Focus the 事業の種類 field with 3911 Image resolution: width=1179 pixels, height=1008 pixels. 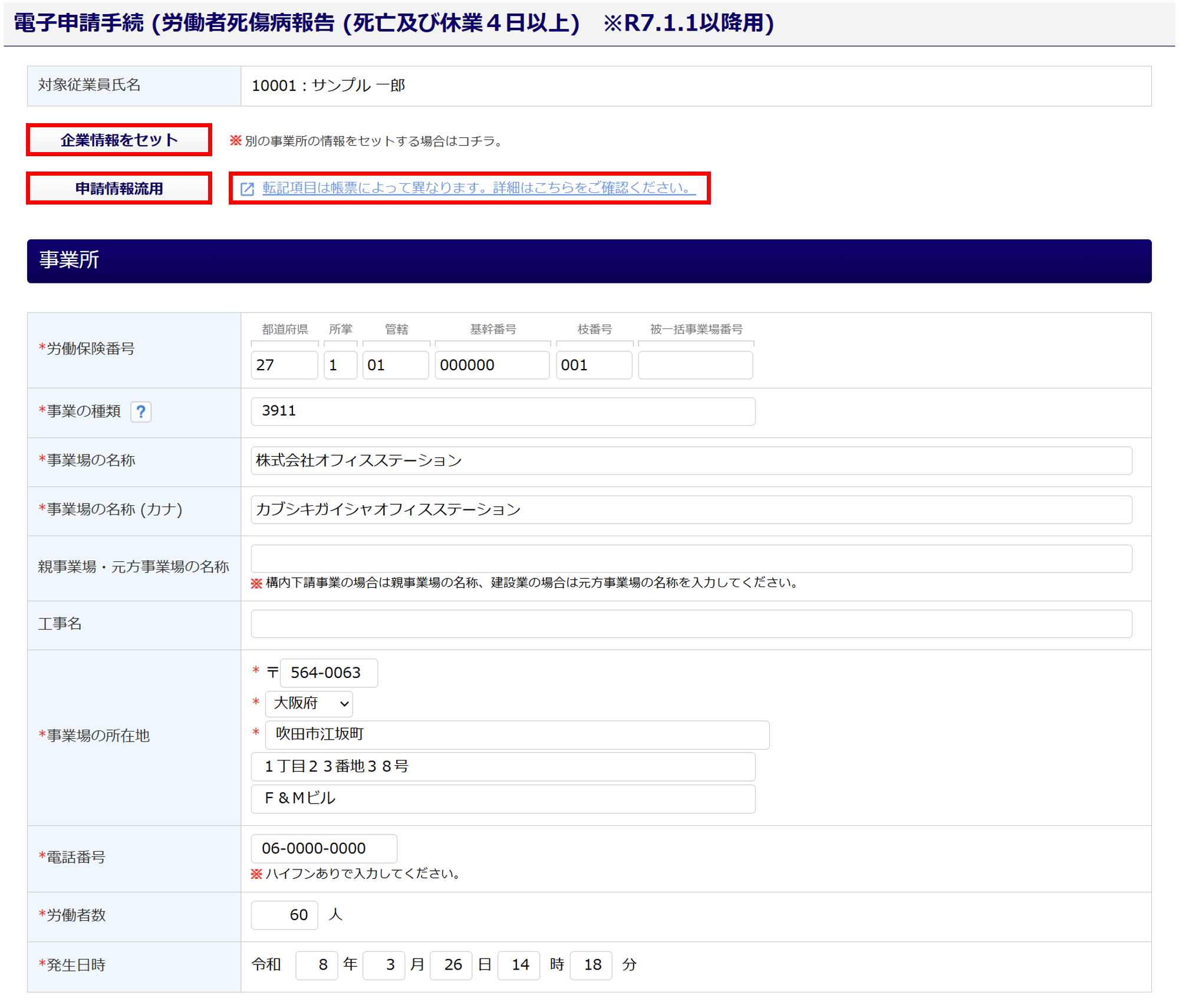point(502,411)
